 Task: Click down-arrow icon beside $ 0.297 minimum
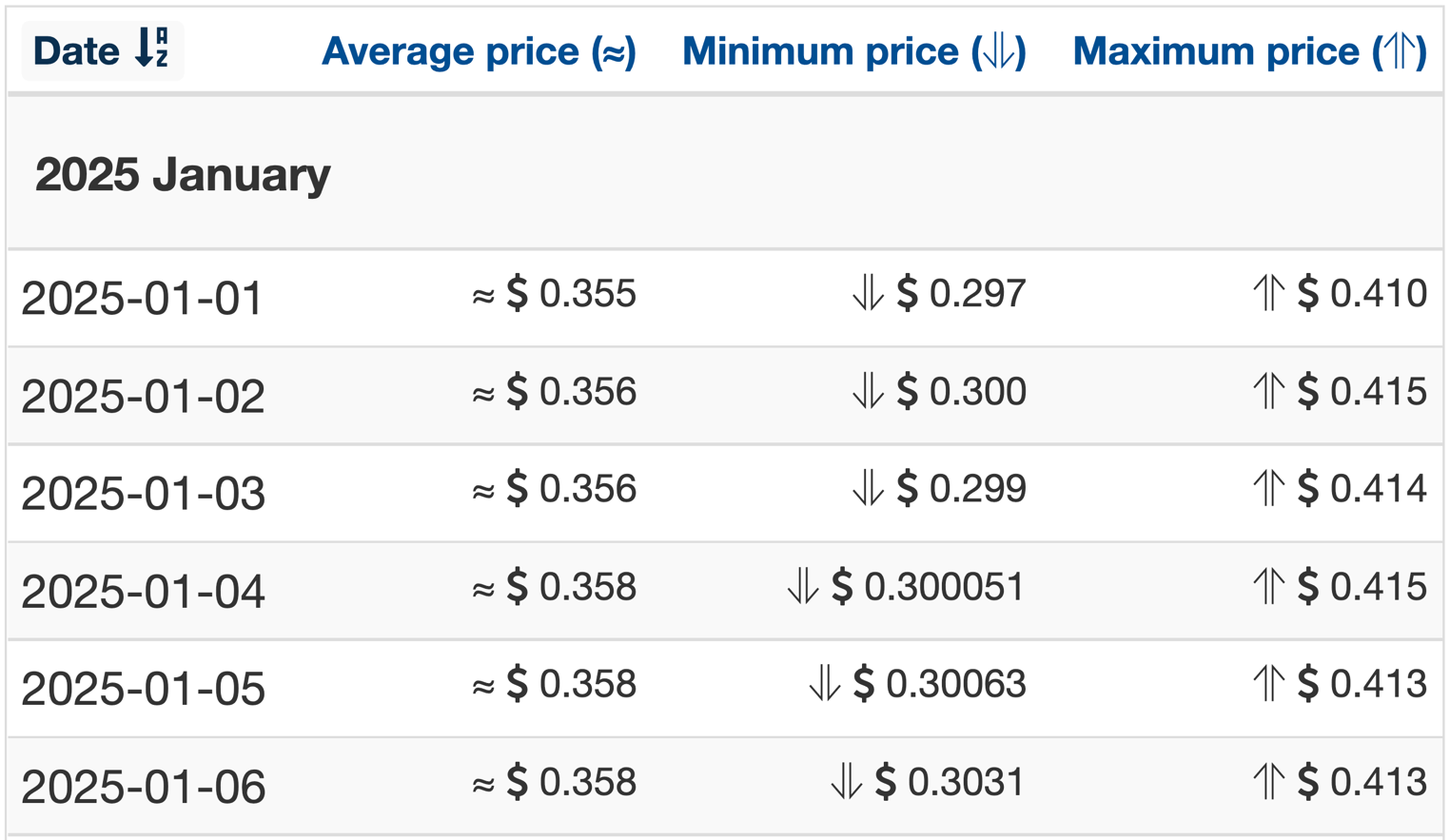point(869,293)
